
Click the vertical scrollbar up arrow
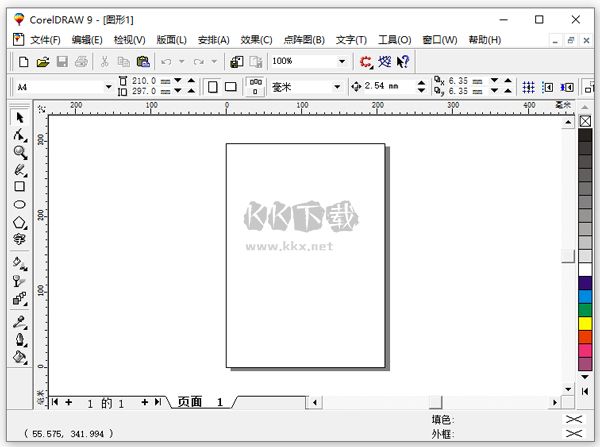tap(568, 122)
